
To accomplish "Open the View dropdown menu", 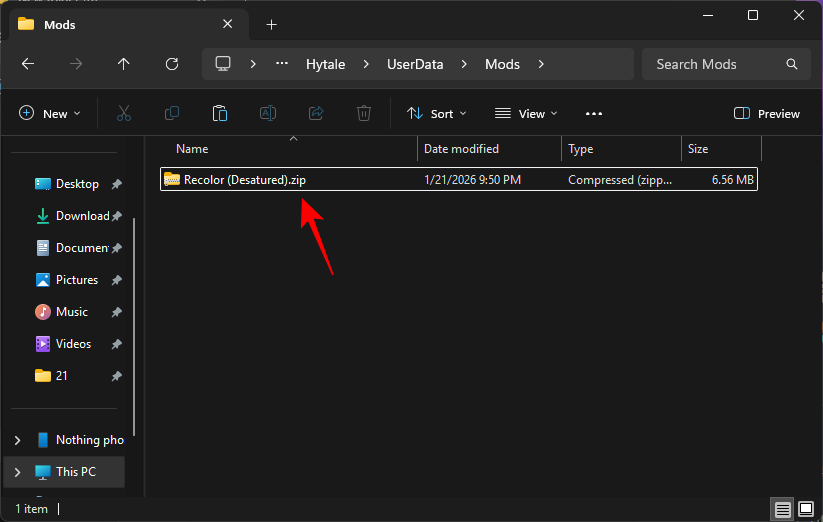I will click(526, 114).
